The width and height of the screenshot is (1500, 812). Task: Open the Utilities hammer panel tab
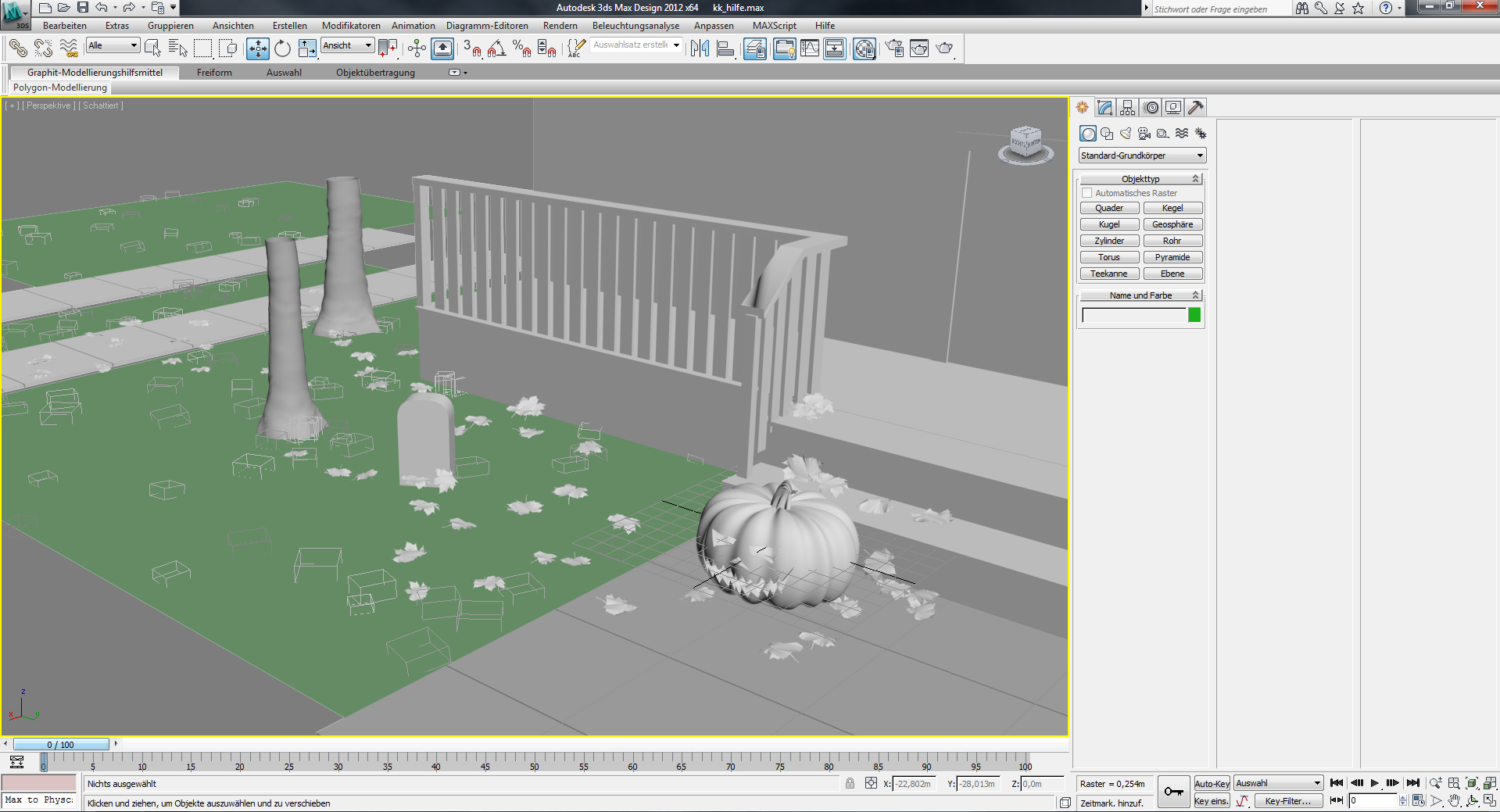pos(1196,108)
